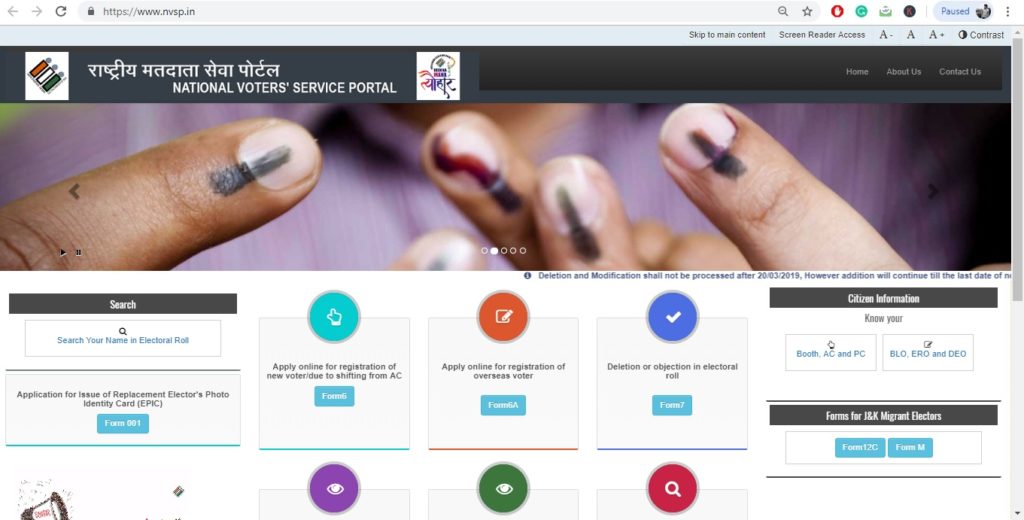1024x520 pixels.
Task: Advance to the next banner slide arrow
Action: [933, 191]
